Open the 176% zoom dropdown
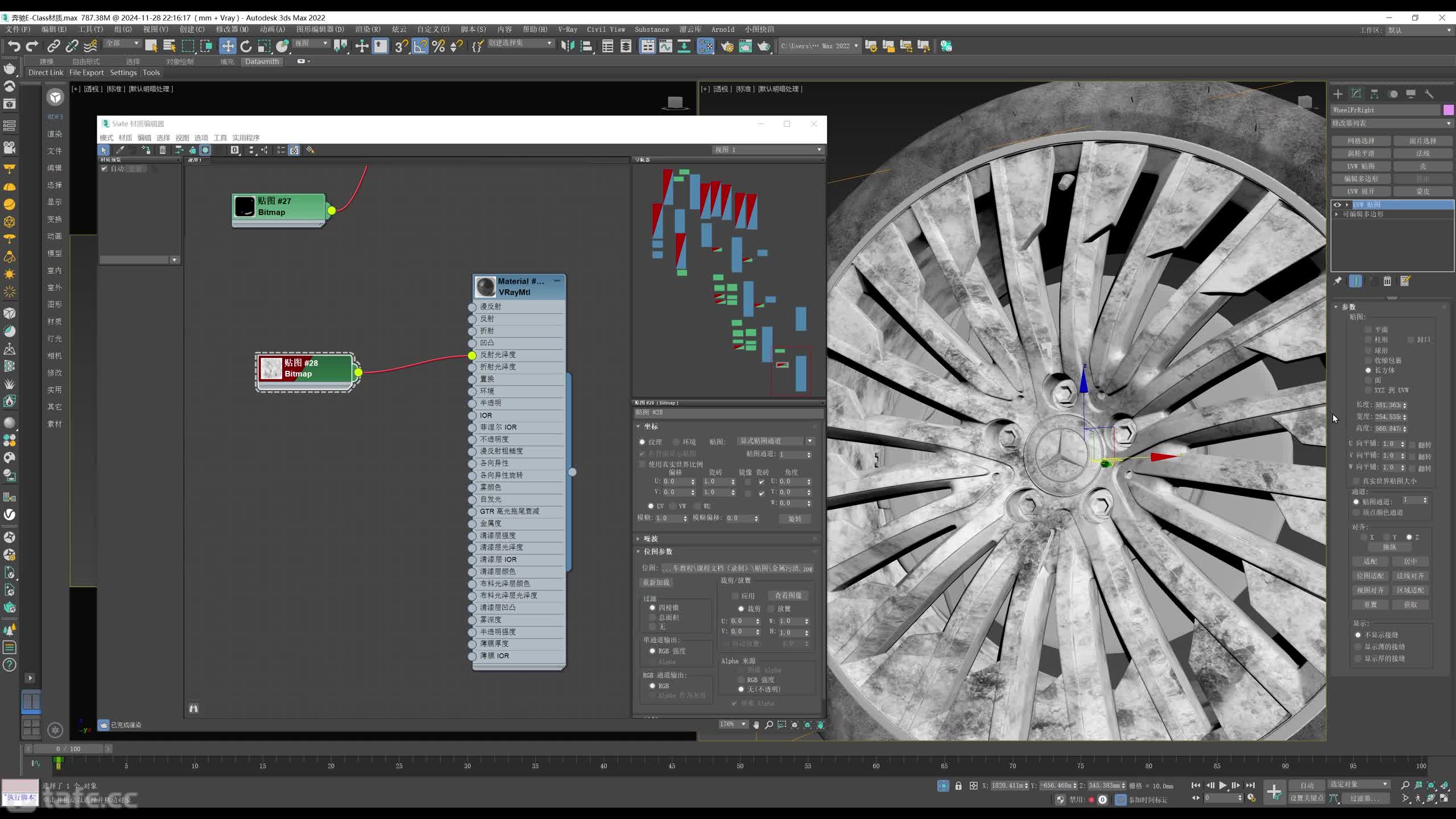 click(x=733, y=724)
